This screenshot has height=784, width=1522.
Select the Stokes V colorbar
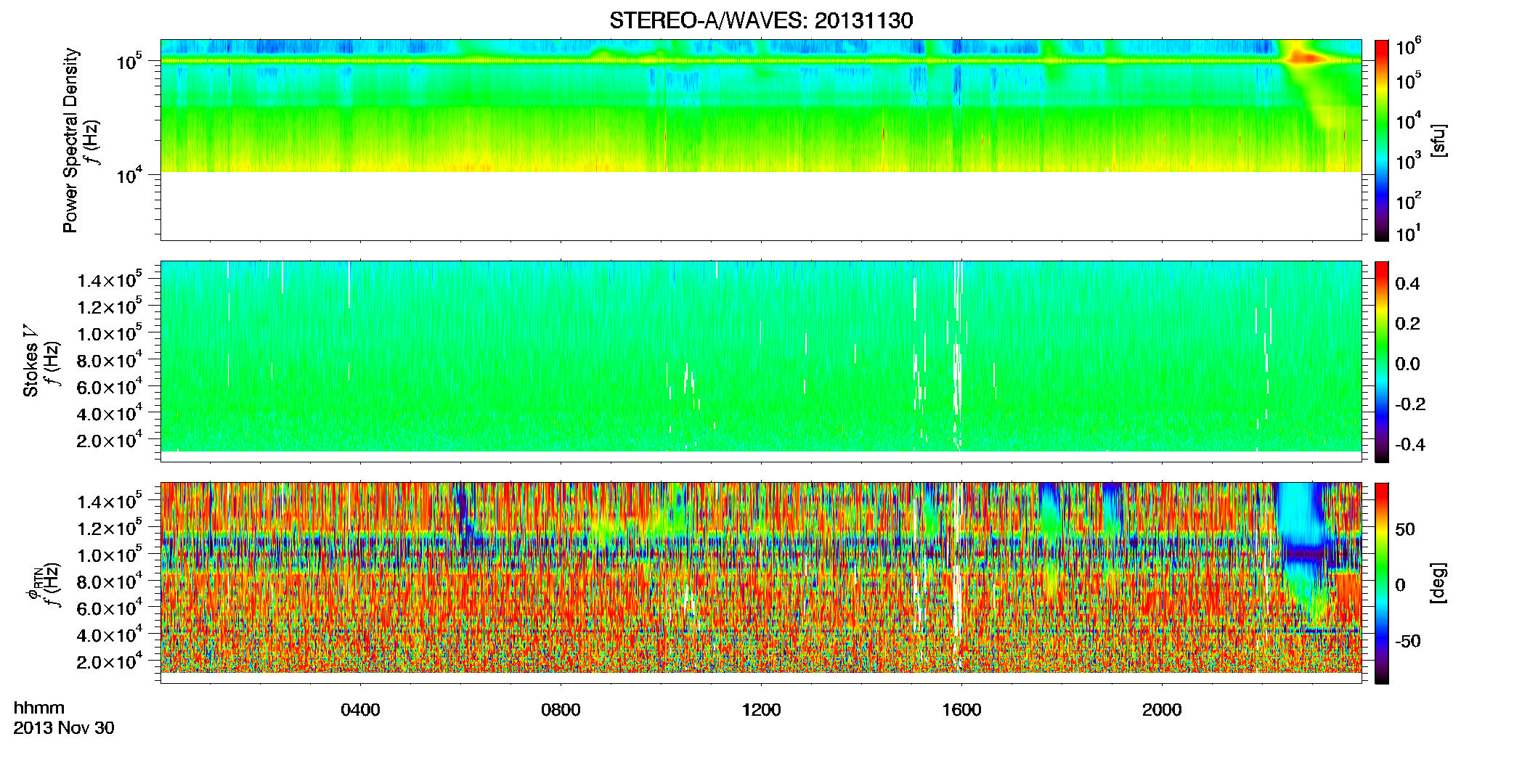click(1382, 362)
